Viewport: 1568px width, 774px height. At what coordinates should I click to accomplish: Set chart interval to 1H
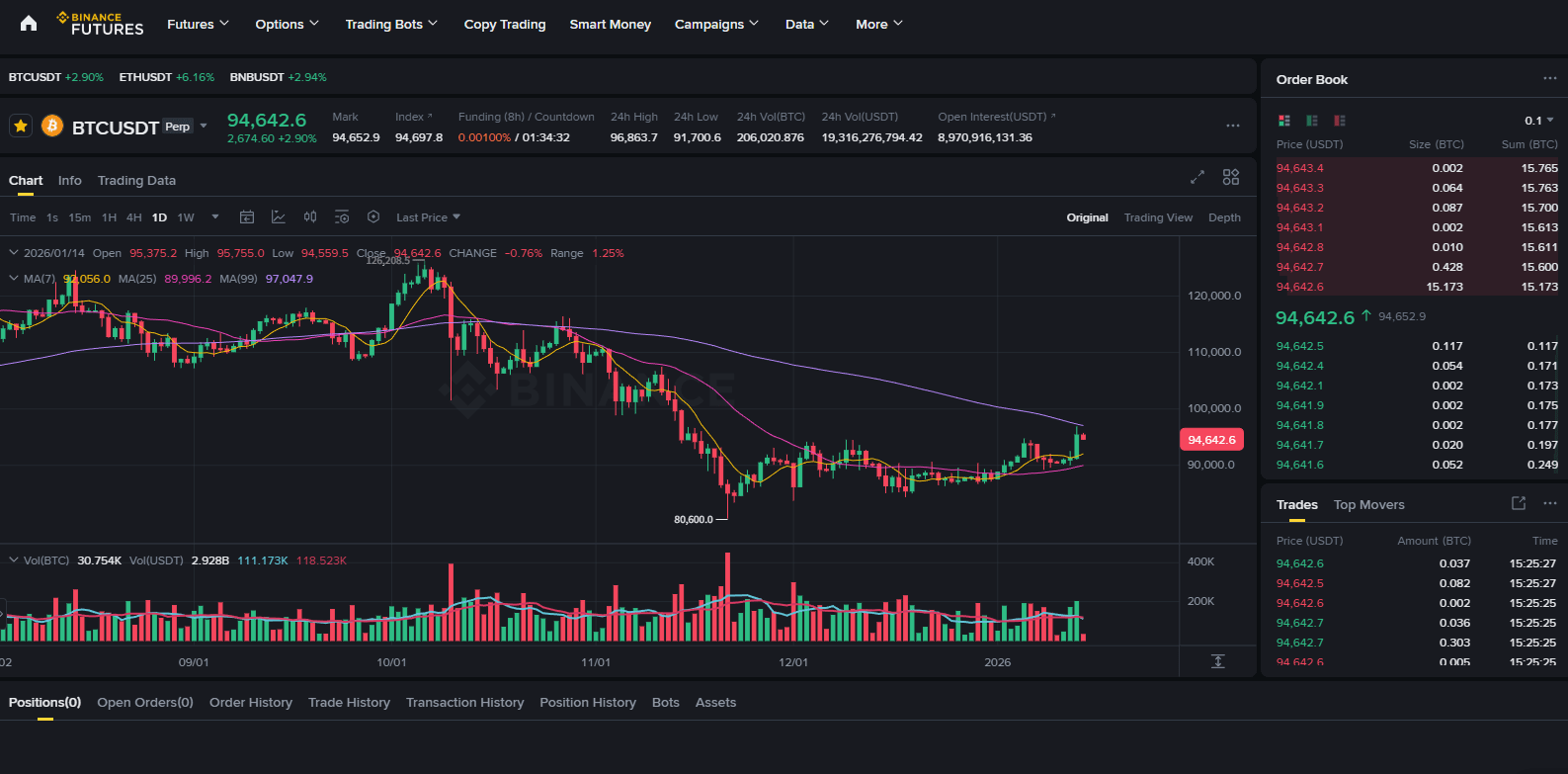(109, 217)
